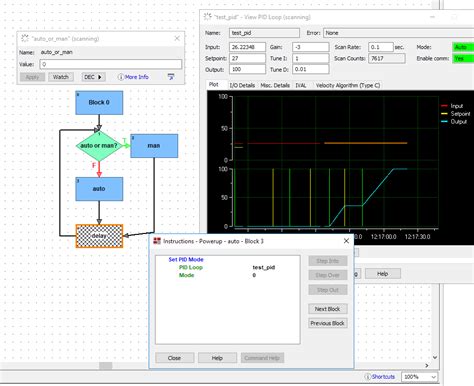Open the Velocity Algorithm (Type C) tab

point(348,85)
